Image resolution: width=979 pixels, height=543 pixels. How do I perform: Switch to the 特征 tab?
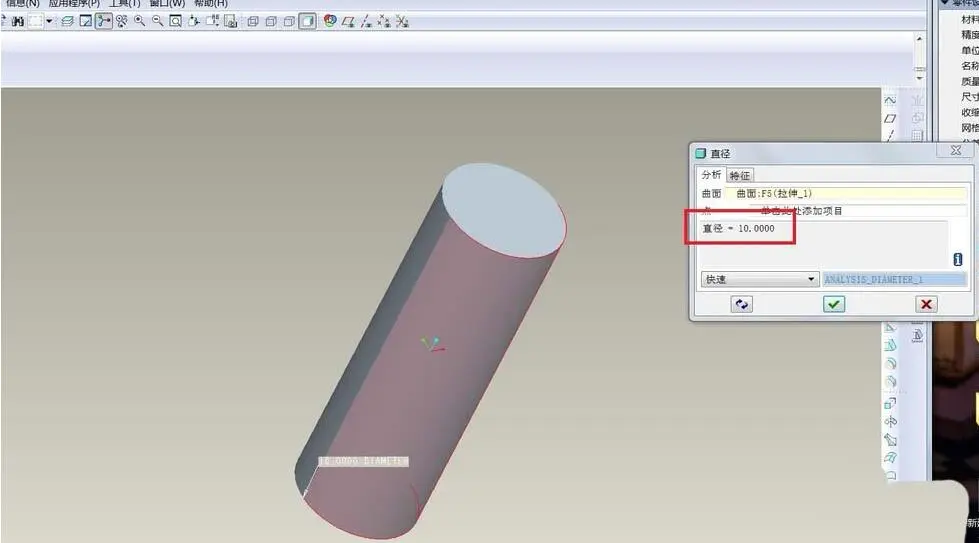tap(740, 175)
